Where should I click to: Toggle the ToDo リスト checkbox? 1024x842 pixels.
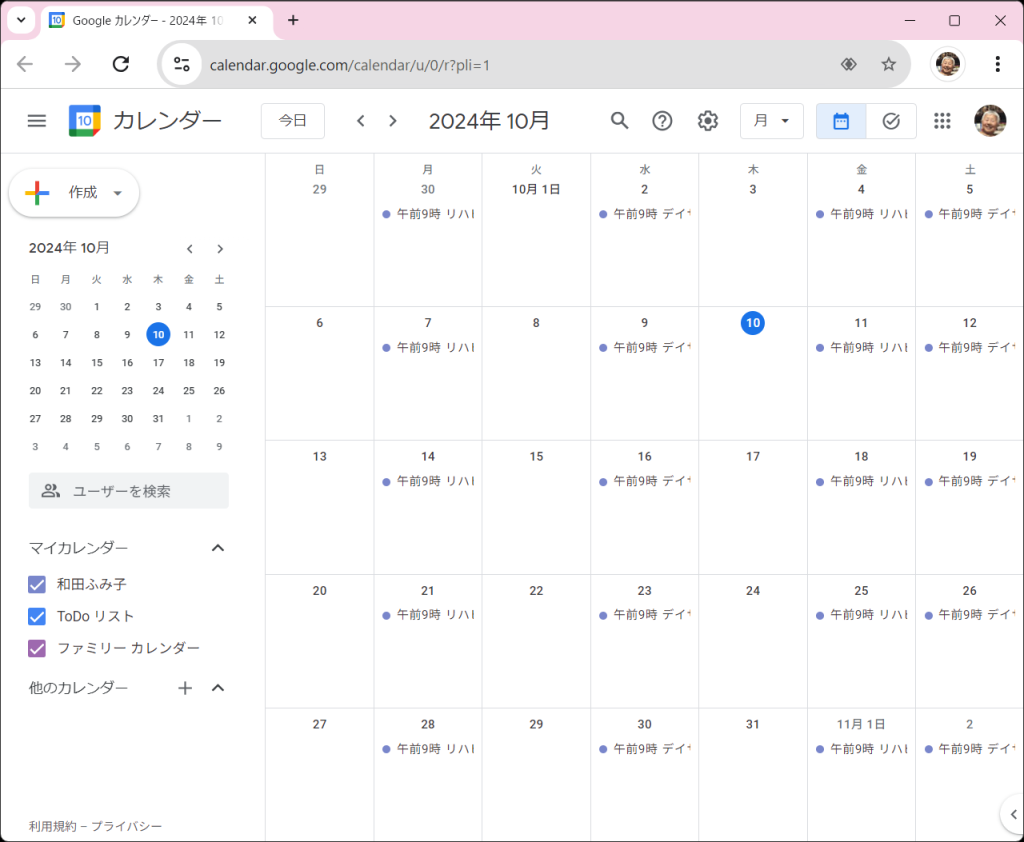[x=37, y=616]
